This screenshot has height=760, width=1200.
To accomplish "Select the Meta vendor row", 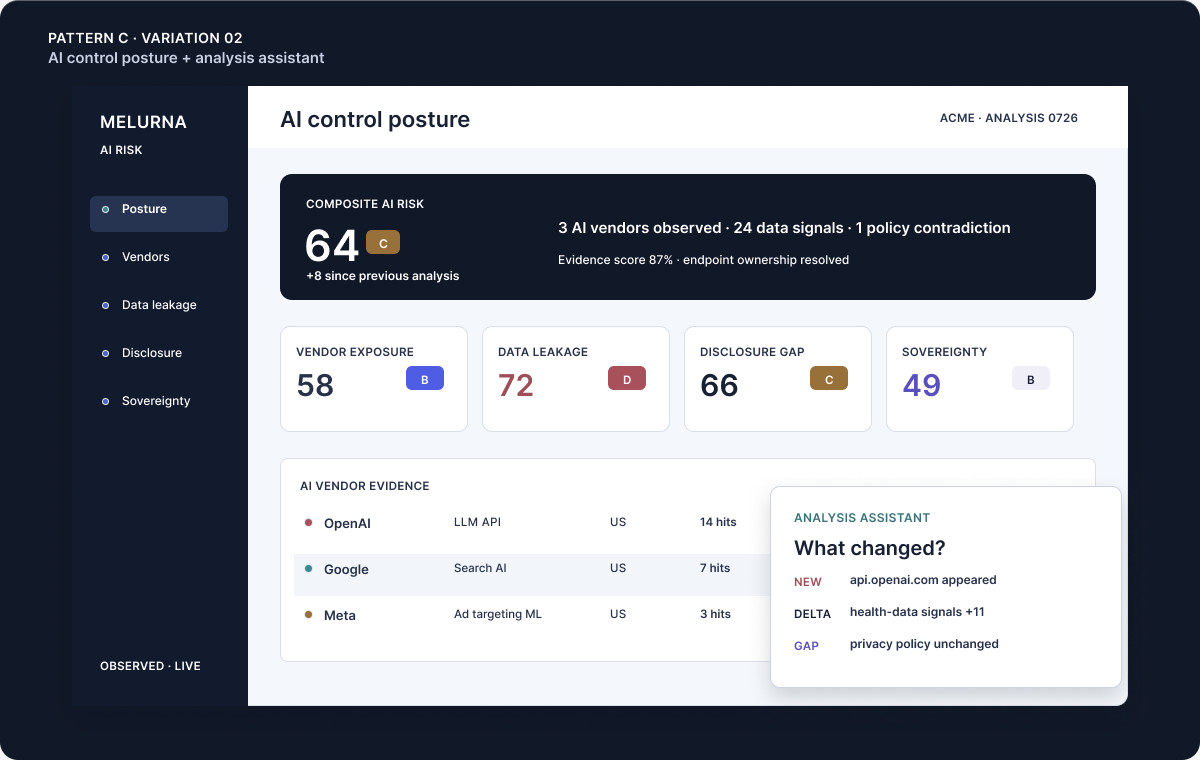I will click(532, 615).
